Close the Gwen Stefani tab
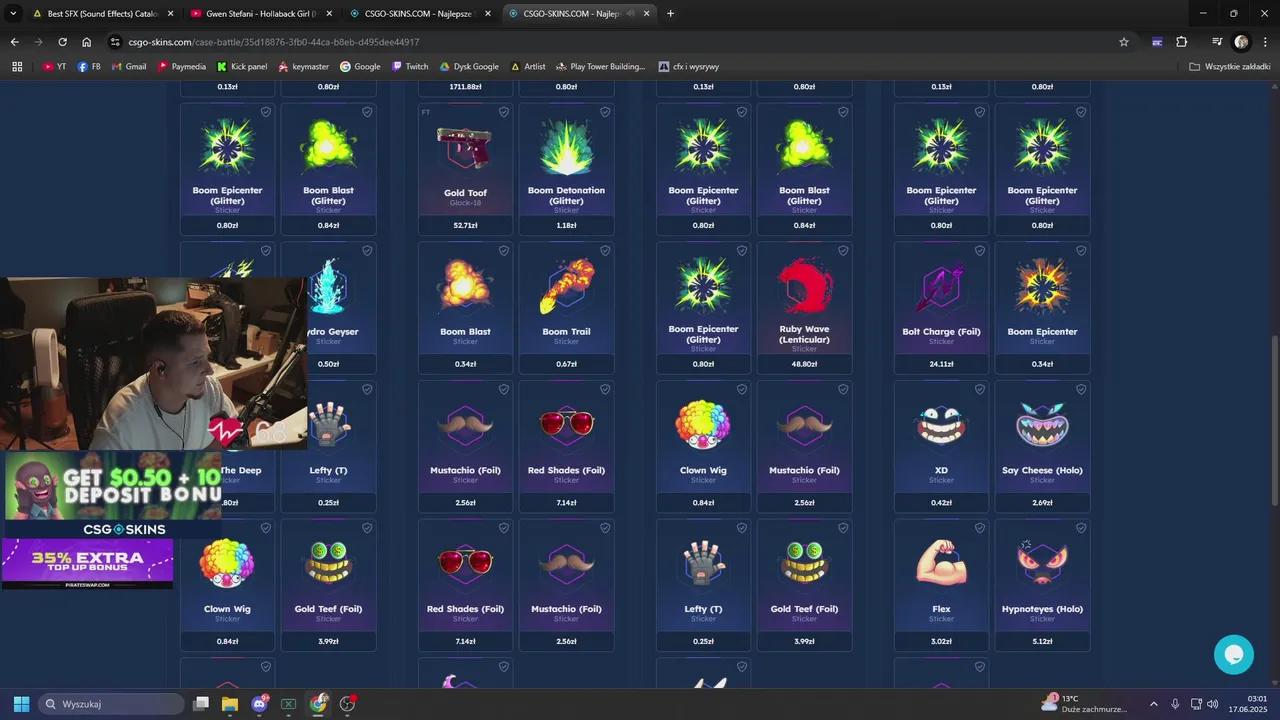Image resolution: width=1280 pixels, height=720 pixels. point(329,13)
